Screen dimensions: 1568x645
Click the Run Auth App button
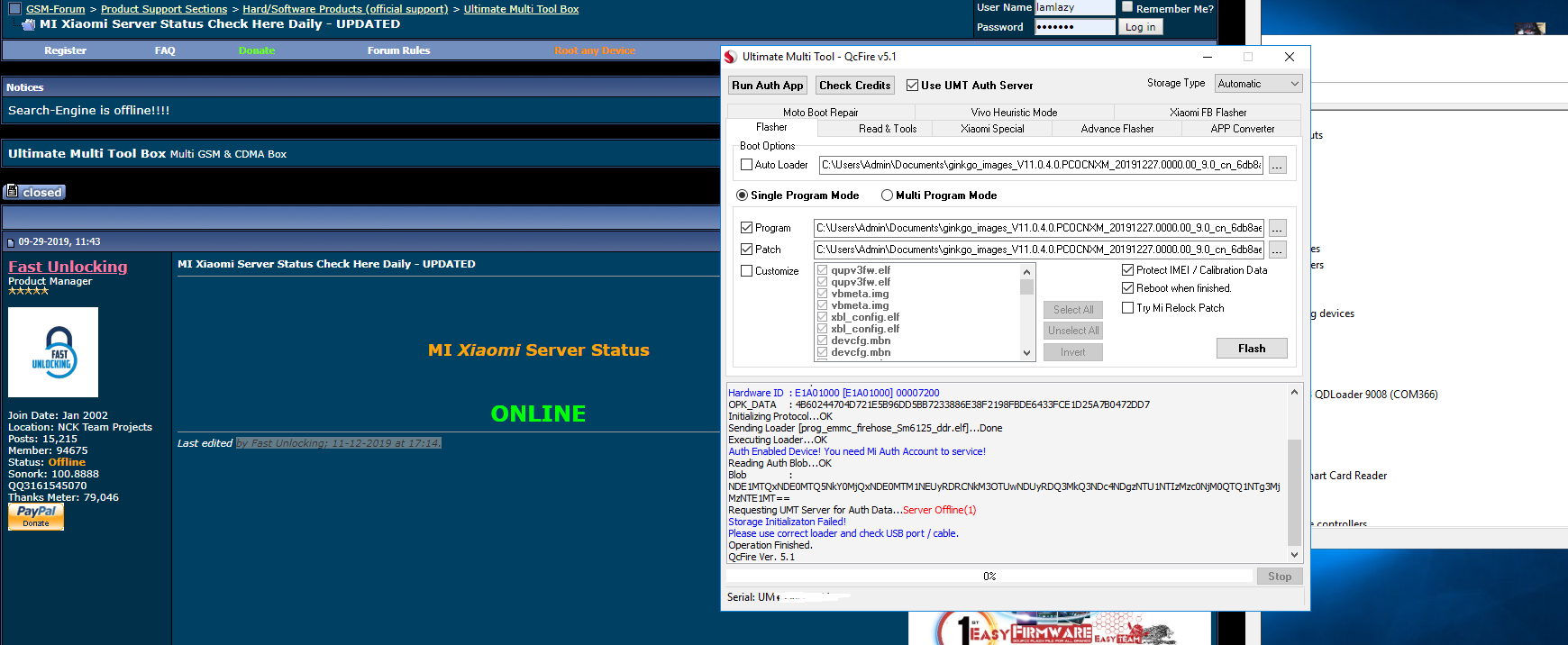point(767,86)
